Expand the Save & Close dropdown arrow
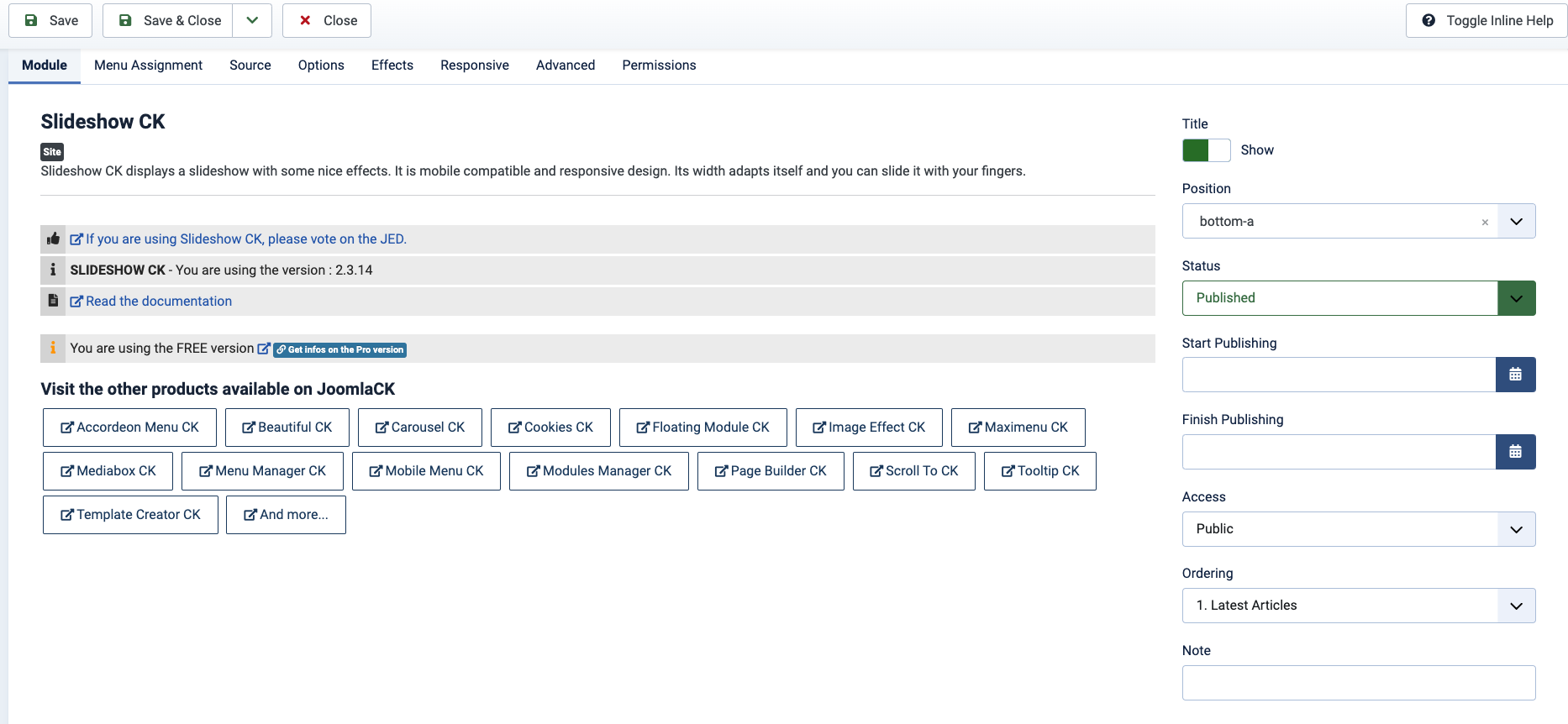 click(x=252, y=20)
